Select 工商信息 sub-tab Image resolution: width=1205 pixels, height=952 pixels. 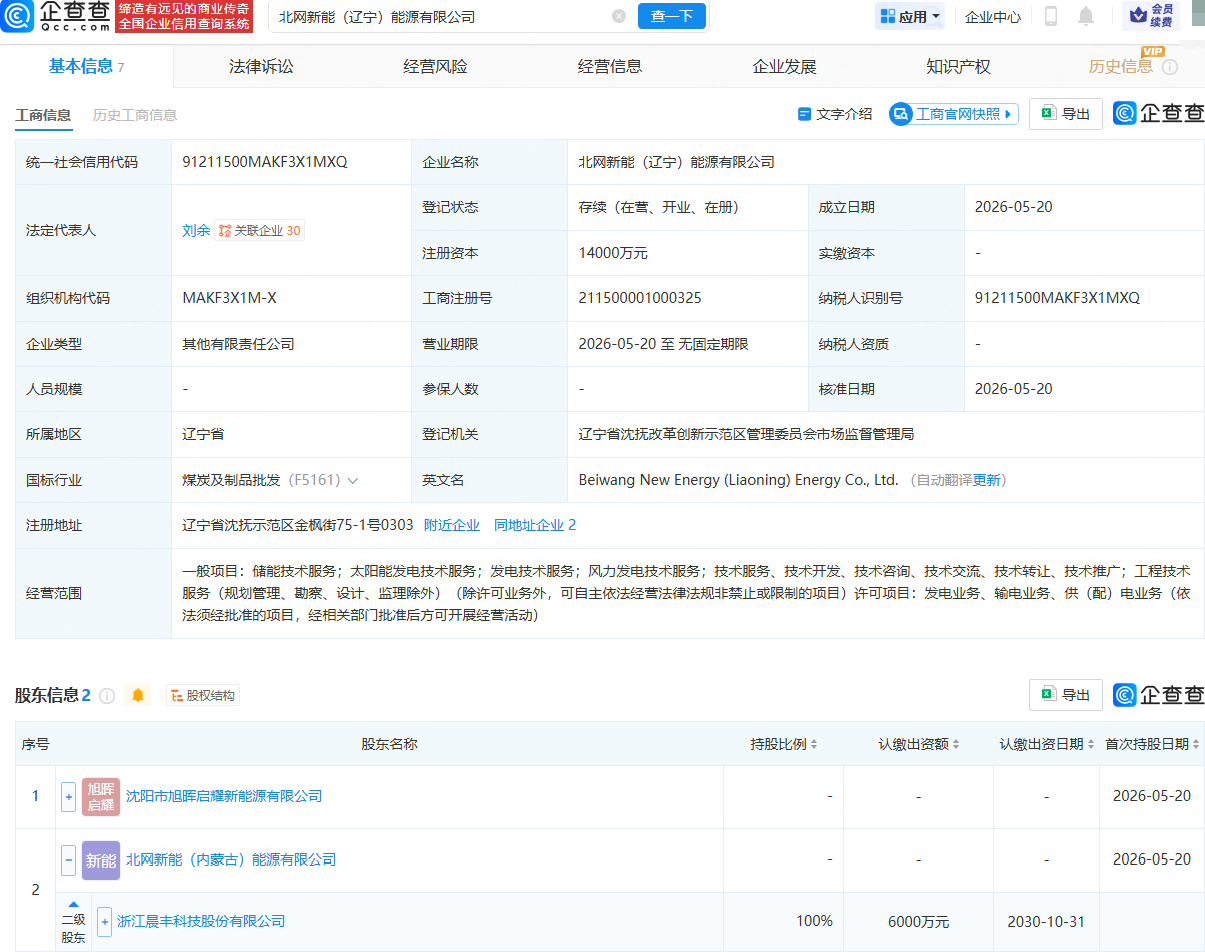click(x=43, y=115)
